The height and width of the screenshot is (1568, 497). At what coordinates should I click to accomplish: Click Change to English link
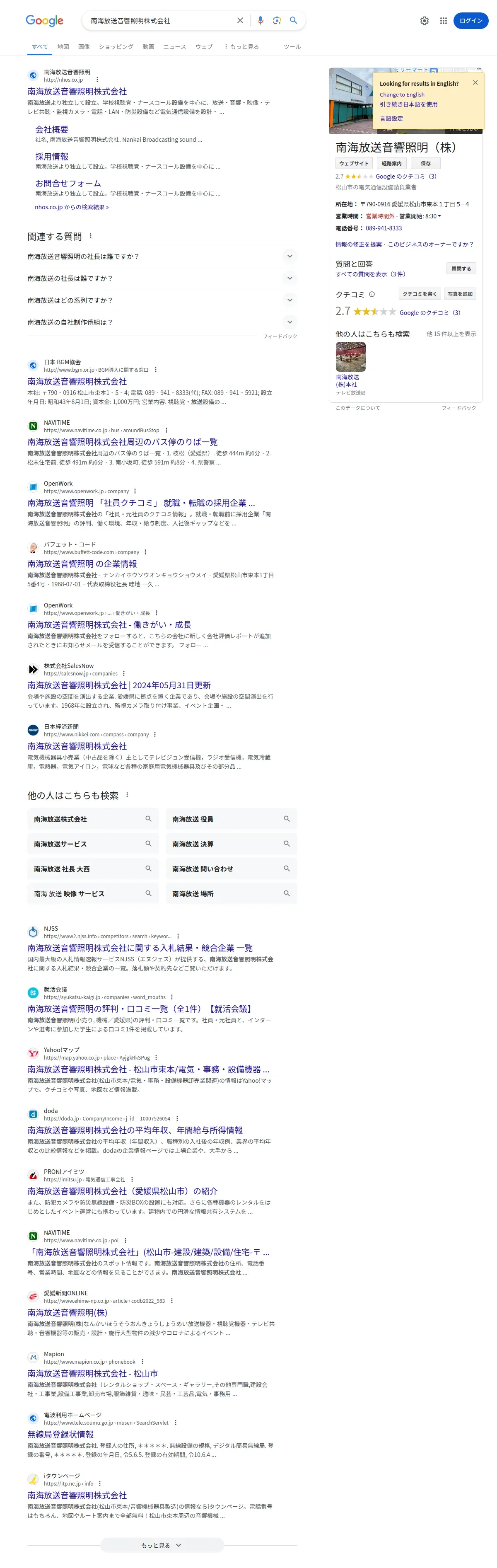(402, 94)
